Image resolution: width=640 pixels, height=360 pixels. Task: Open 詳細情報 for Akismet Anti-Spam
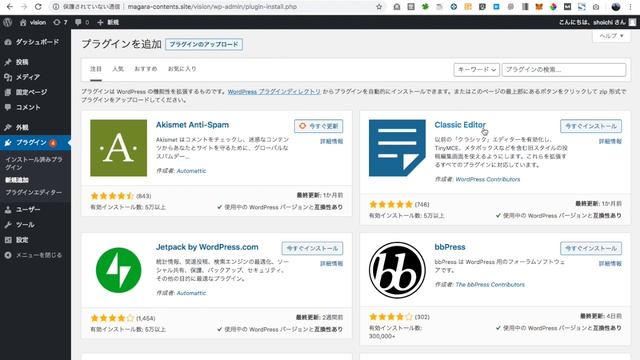coord(331,141)
